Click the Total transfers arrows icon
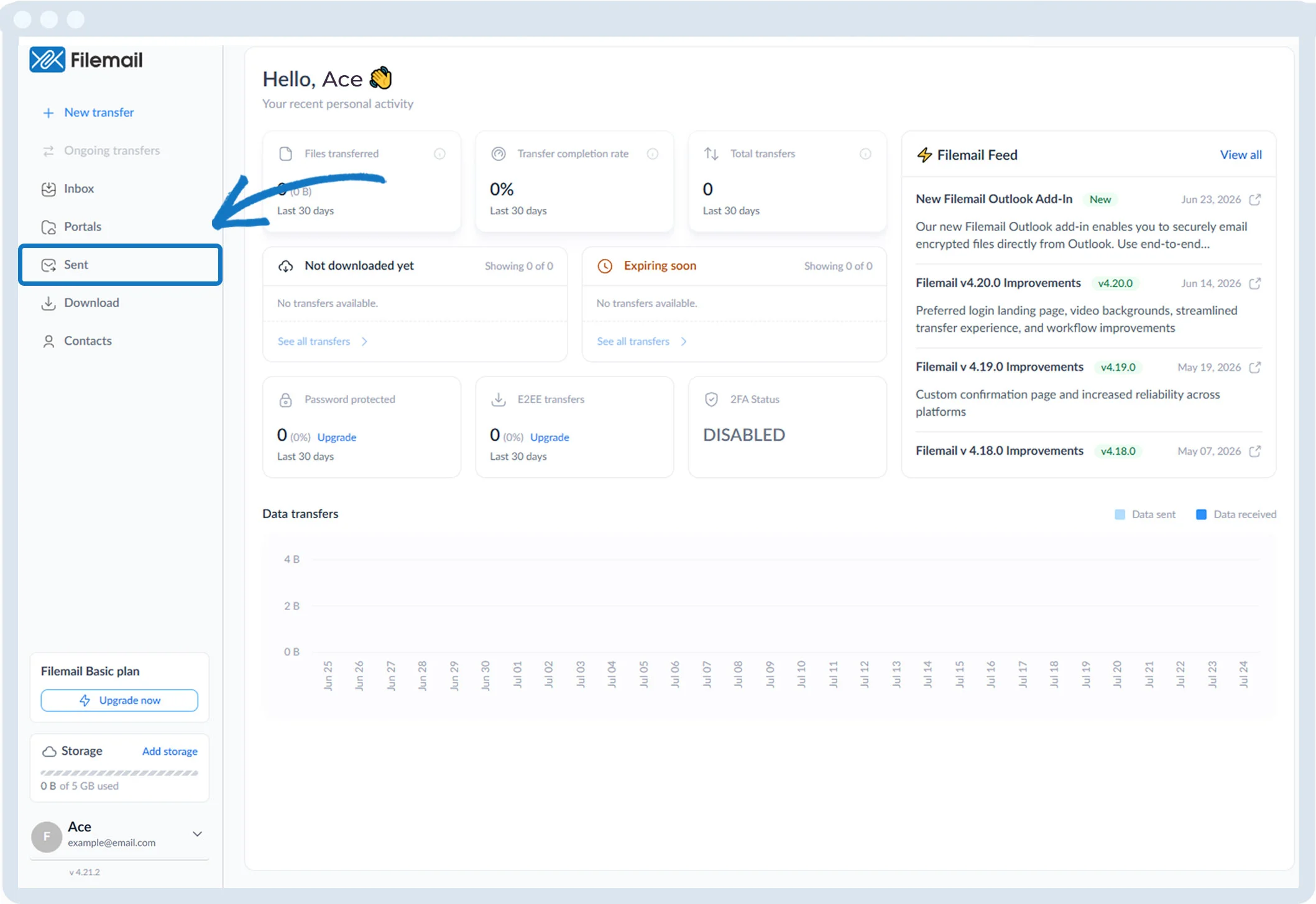Viewport: 1316px width, 904px height. (x=711, y=154)
